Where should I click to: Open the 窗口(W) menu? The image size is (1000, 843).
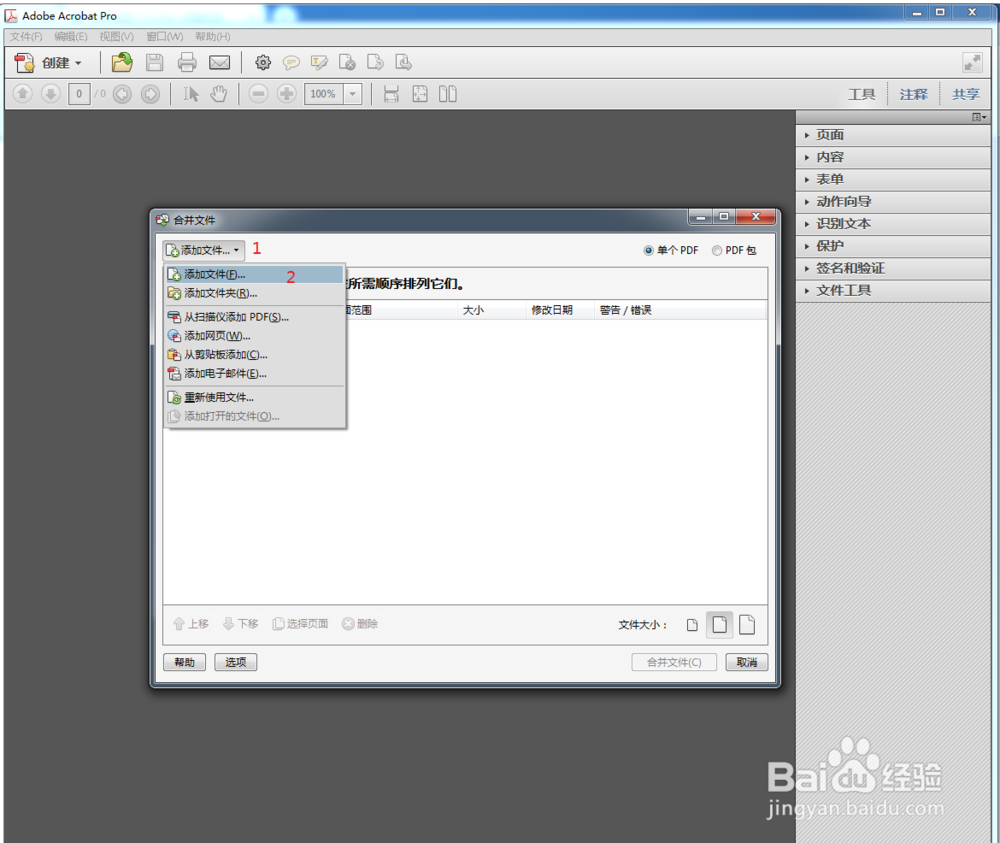pyautogui.click(x=165, y=36)
